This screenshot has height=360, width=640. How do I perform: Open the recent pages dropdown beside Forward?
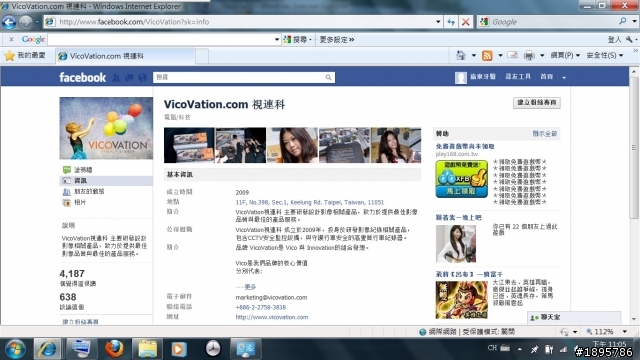point(37,22)
